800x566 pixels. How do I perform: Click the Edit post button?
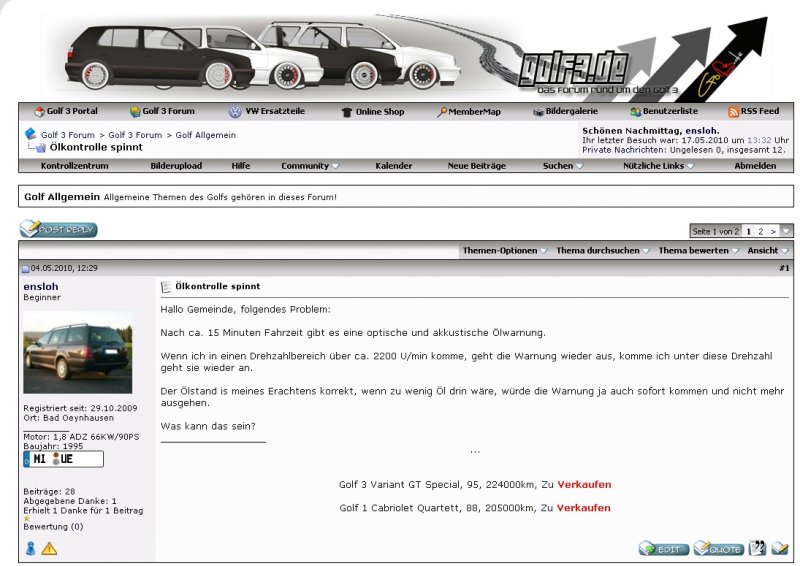pos(663,548)
